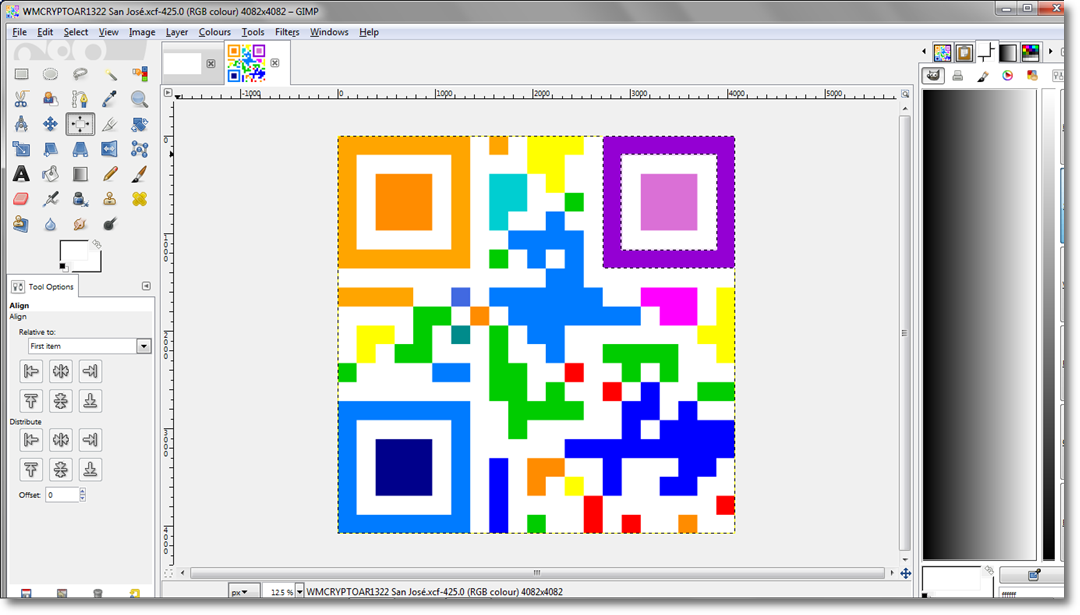The height and width of the screenshot is (615, 1080).
Task: Select the Scissors Select tool
Action: [x=21, y=99]
